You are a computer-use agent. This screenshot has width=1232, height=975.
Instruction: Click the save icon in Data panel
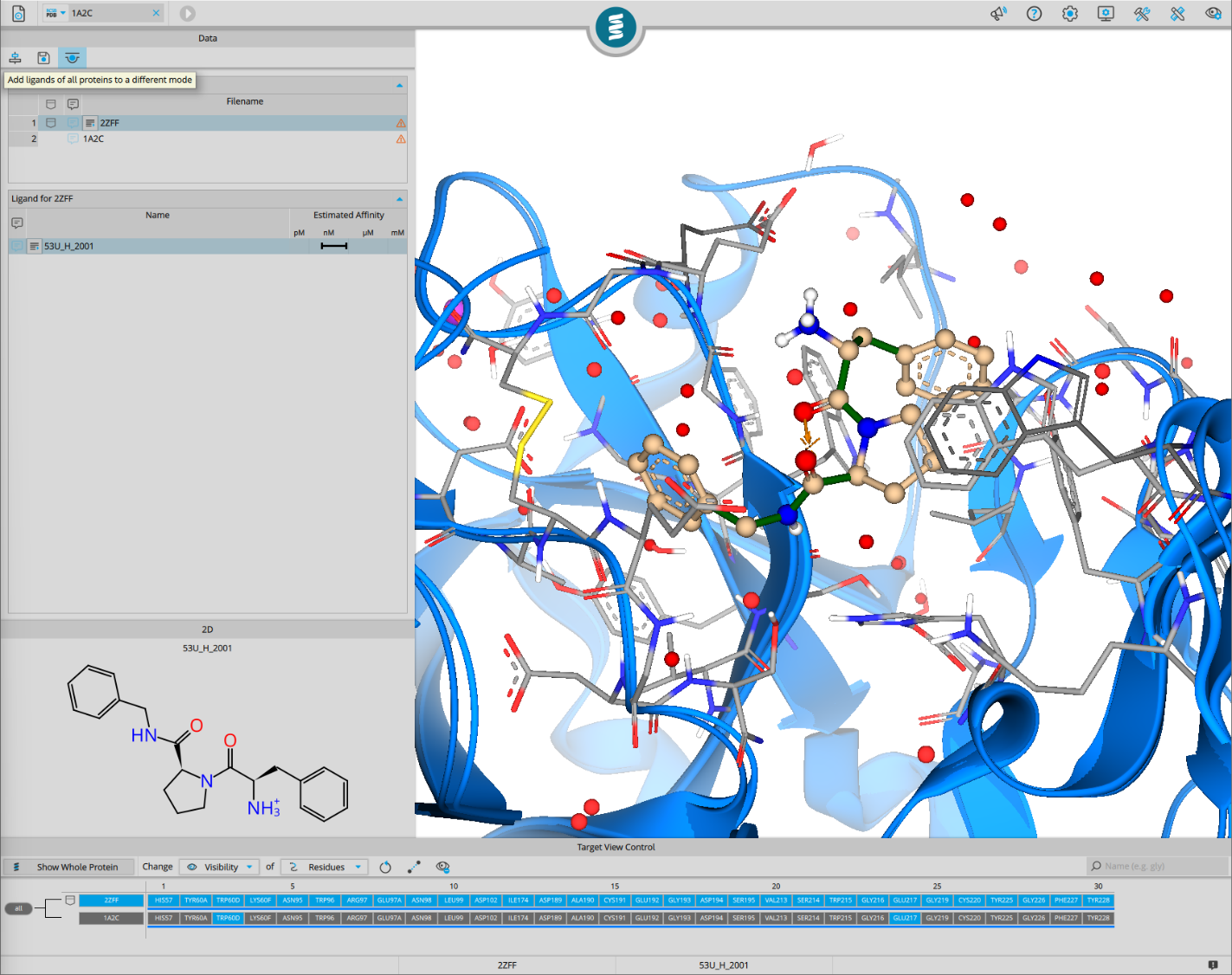click(x=43, y=58)
